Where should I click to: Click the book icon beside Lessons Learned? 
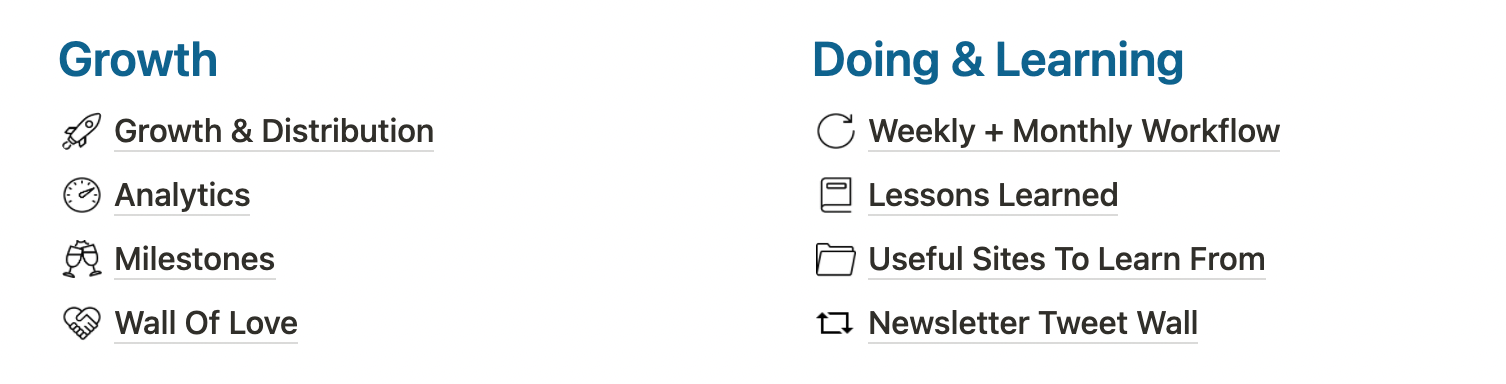[836, 195]
